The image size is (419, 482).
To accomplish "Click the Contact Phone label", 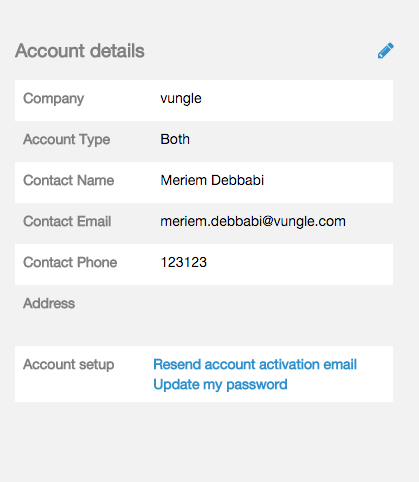I will click(x=70, y=262).
